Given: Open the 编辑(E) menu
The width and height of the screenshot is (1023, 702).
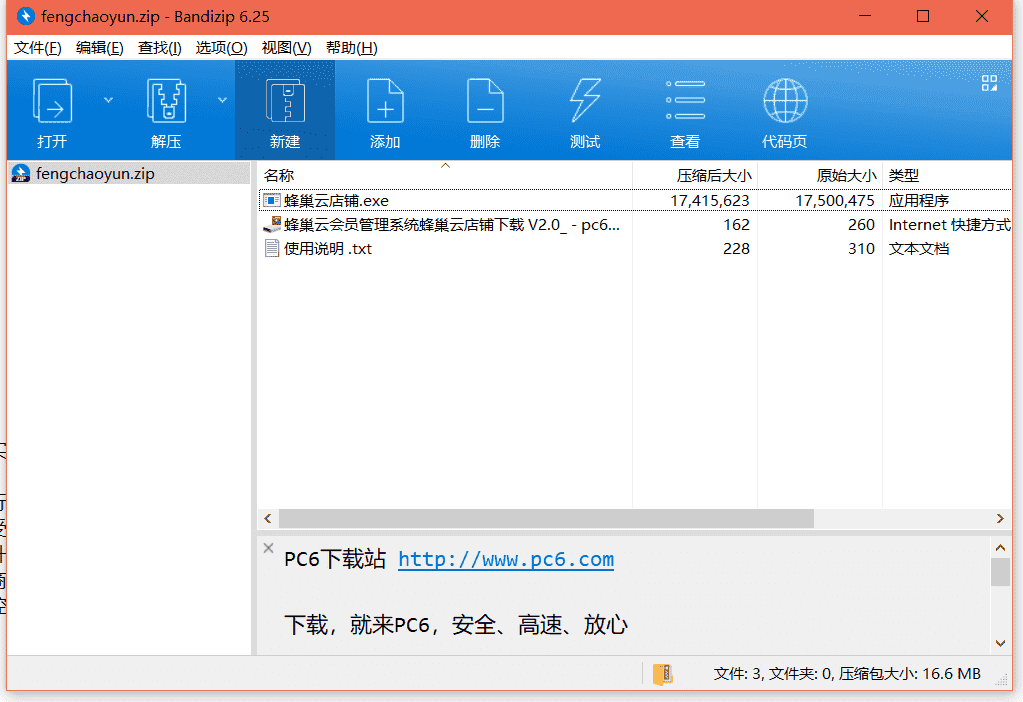Looking at the screenshot, I should click(99, 48).
